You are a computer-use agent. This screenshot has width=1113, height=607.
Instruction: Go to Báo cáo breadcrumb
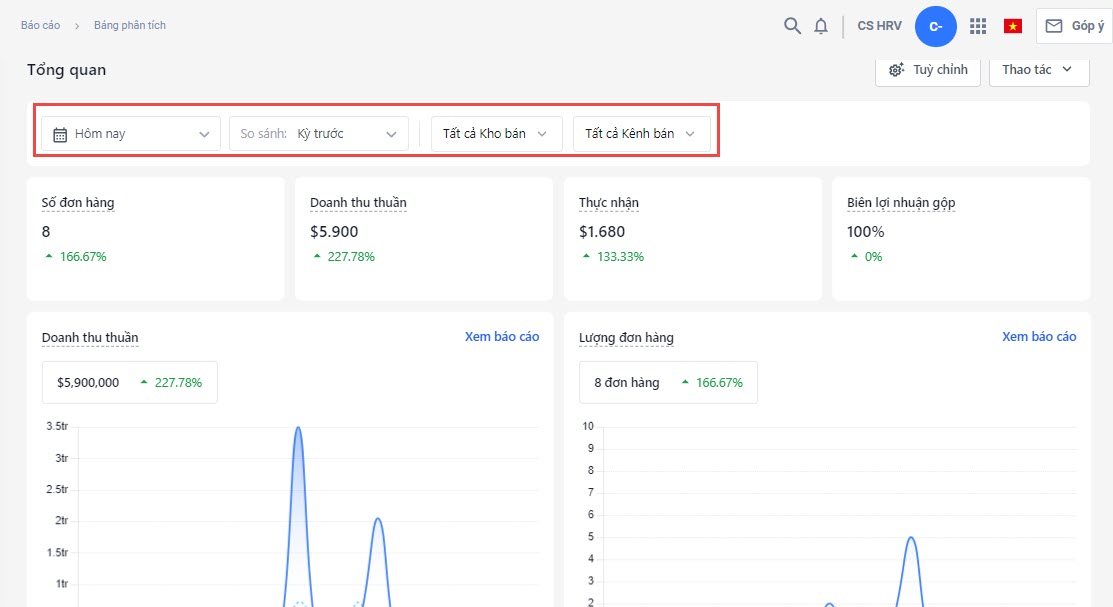coord(40,25)
